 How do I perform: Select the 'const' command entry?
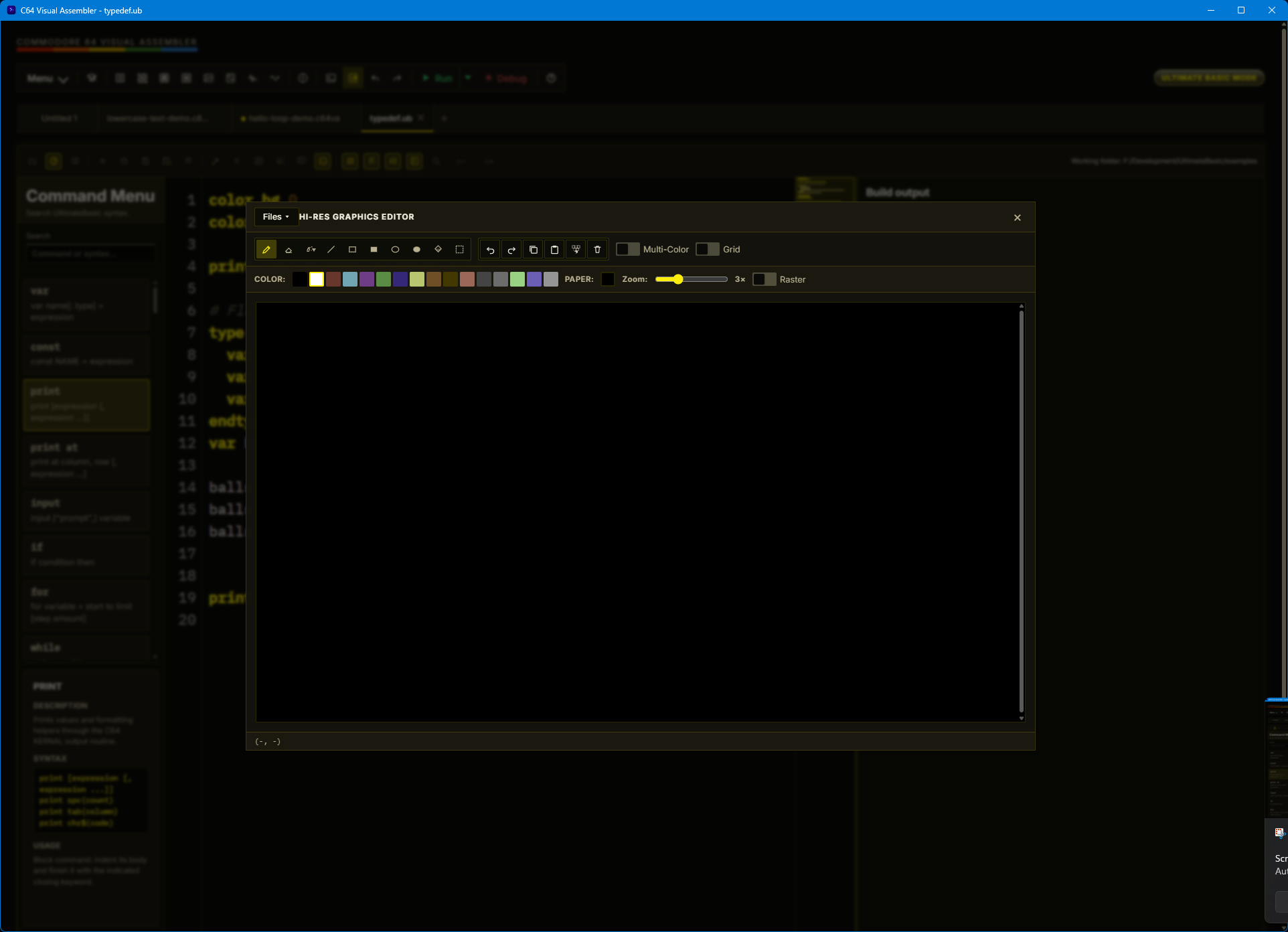[87, 354]
